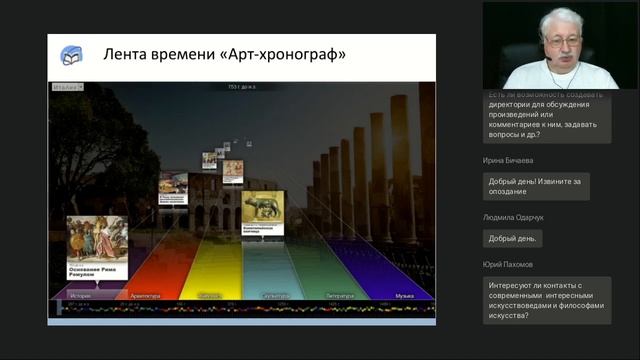Click the slide title Лента времени «Арт-хронограф»
The image size is (640, 360).
(224, 54)
